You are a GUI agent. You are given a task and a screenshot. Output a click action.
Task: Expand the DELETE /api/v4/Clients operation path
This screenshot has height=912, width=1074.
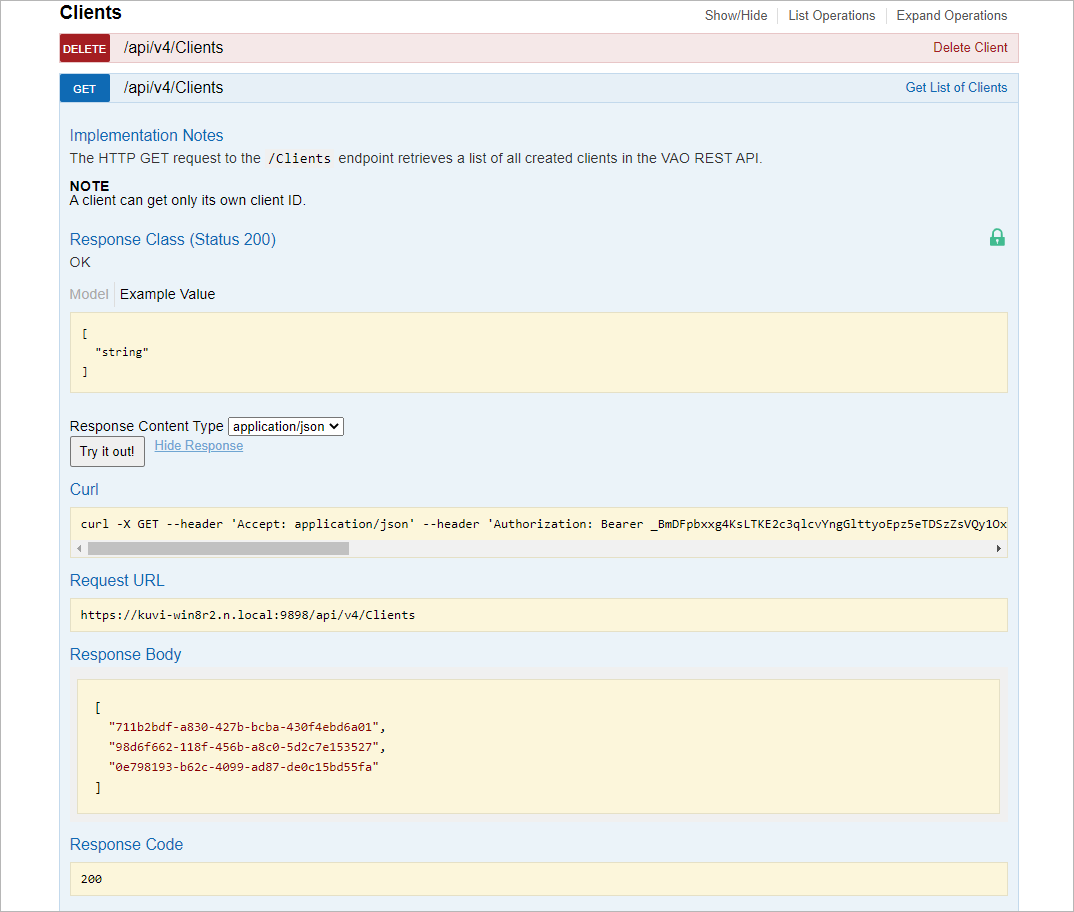click(173, 48)
